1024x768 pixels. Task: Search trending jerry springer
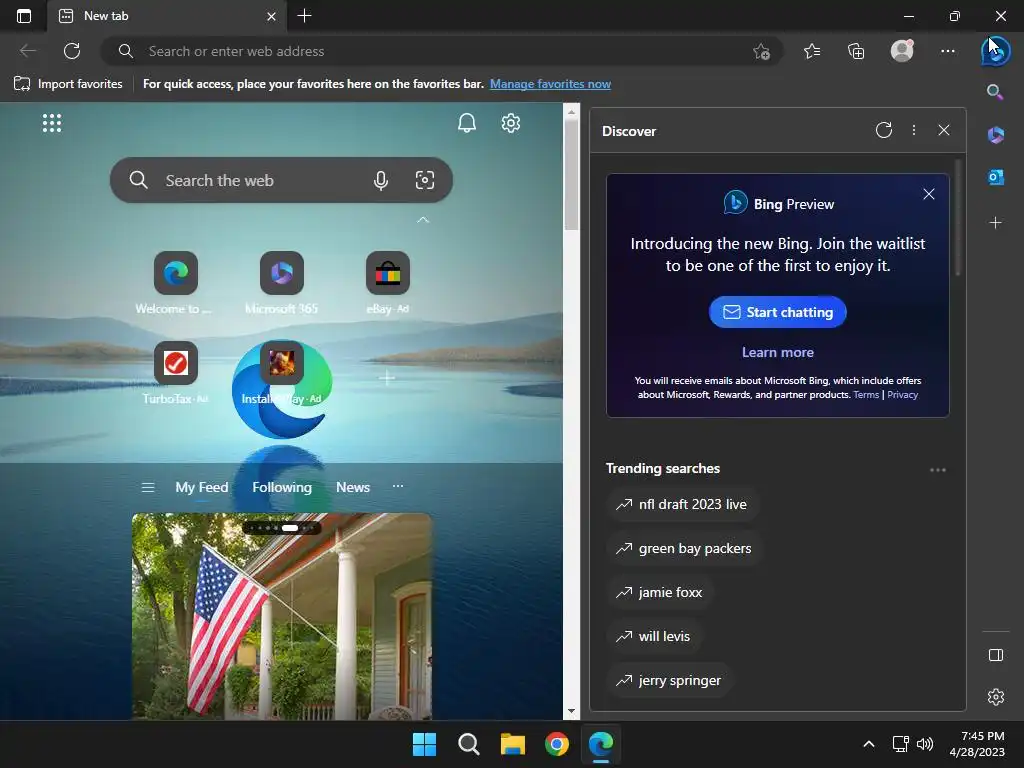click(669, 680)
